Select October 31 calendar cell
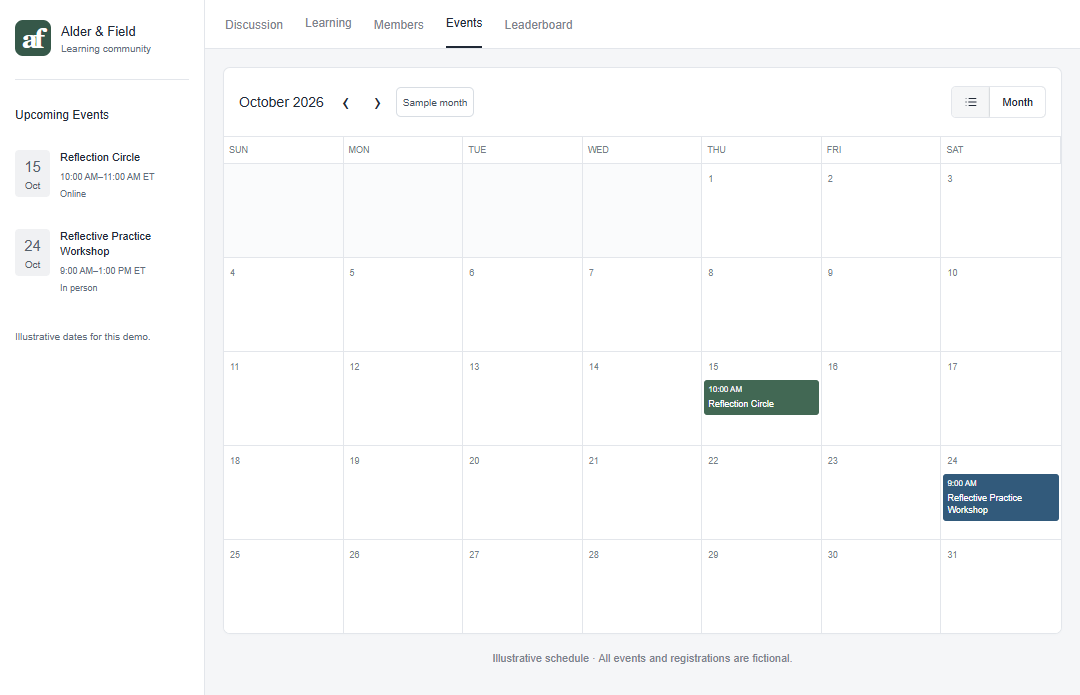This screenshot has width=1080, height=695. tap(1000, 586)
